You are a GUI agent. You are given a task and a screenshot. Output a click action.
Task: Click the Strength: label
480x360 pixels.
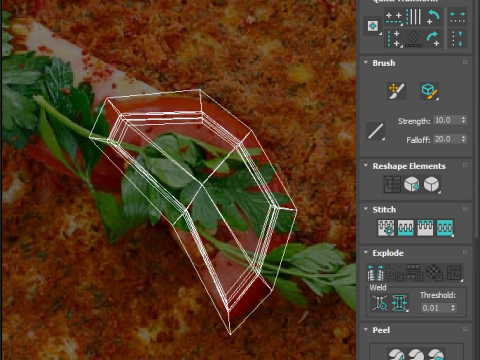pyautogui.click(x=414, y=121)
